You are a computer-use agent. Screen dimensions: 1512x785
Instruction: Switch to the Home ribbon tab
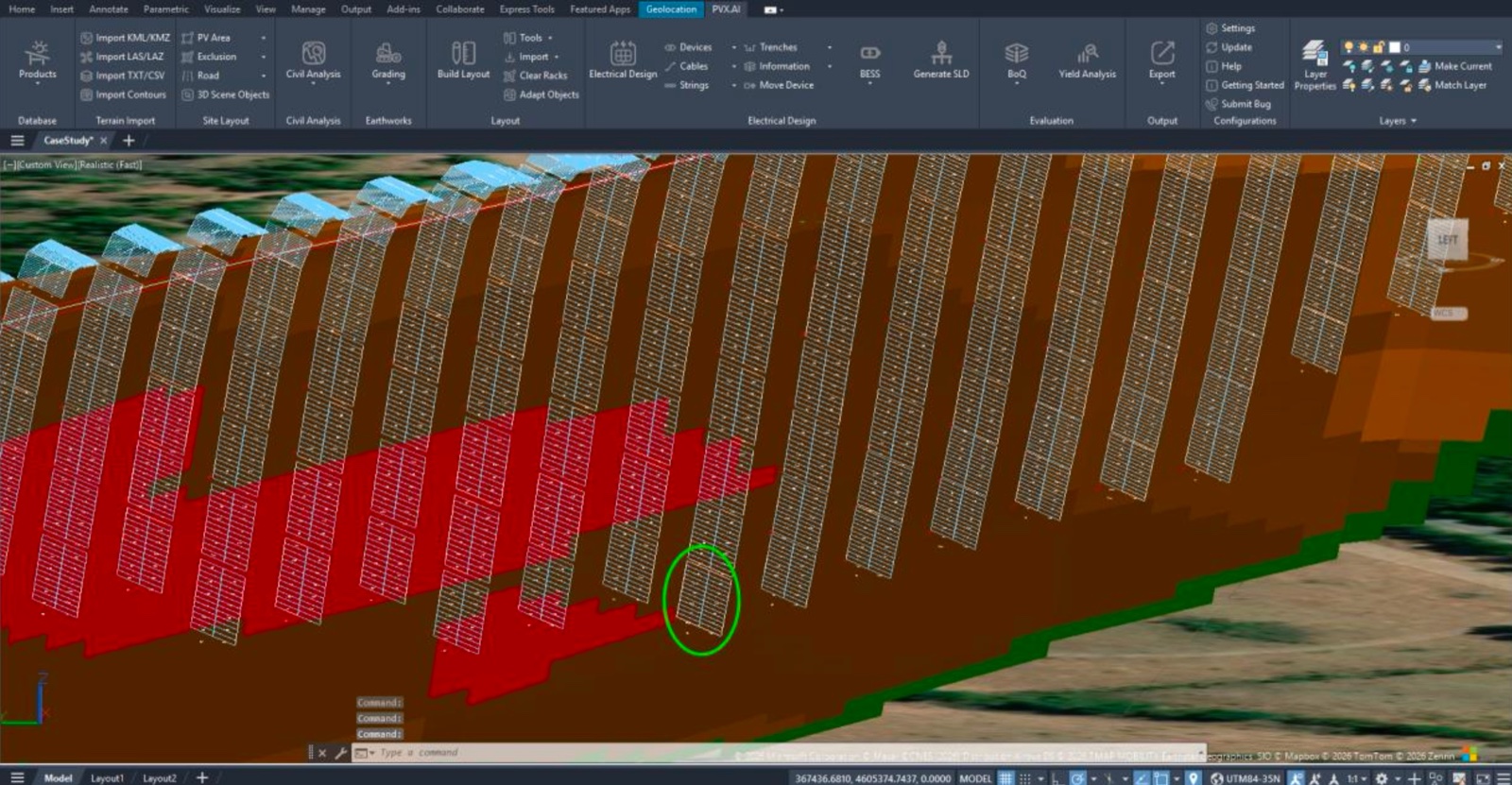point(22,9)
